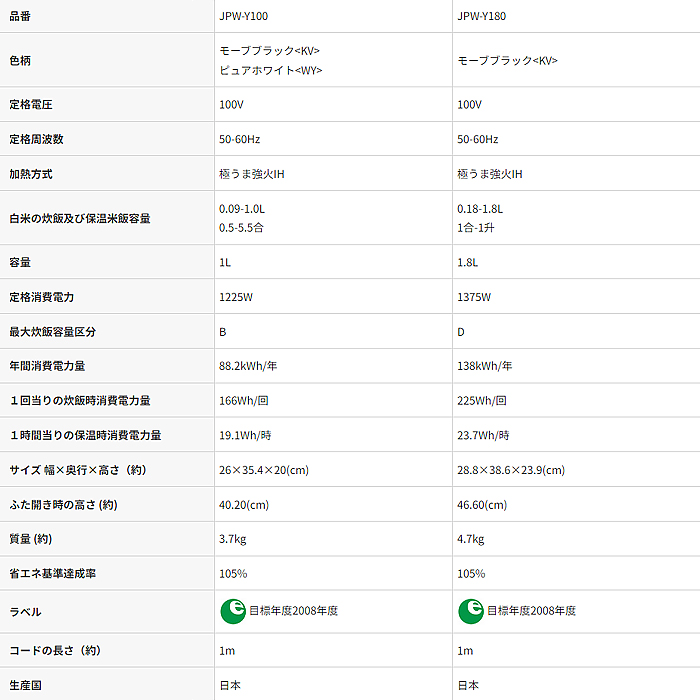Click the value 1合-1升
The height and width of the screenshot is (700, 700).
[475, 228]
